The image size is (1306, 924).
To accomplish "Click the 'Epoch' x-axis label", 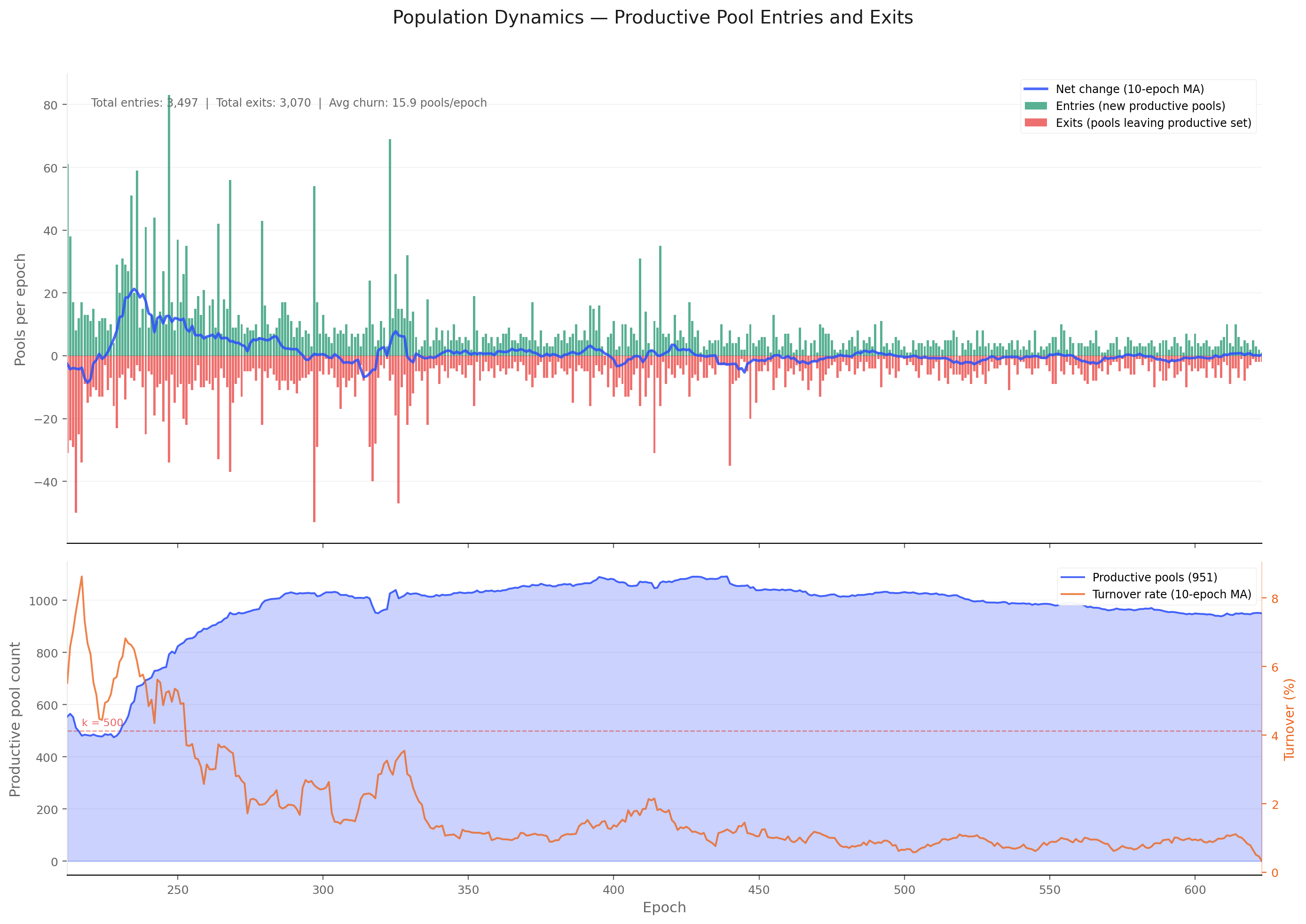I will [664, 908].
